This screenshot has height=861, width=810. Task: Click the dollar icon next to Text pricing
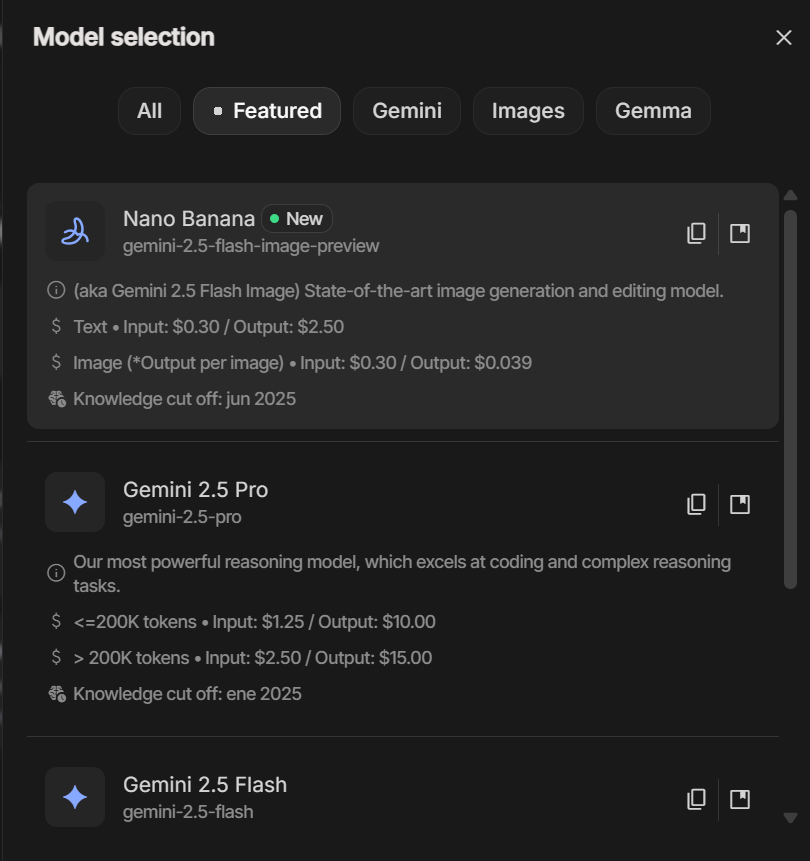[x=56, y=326]
